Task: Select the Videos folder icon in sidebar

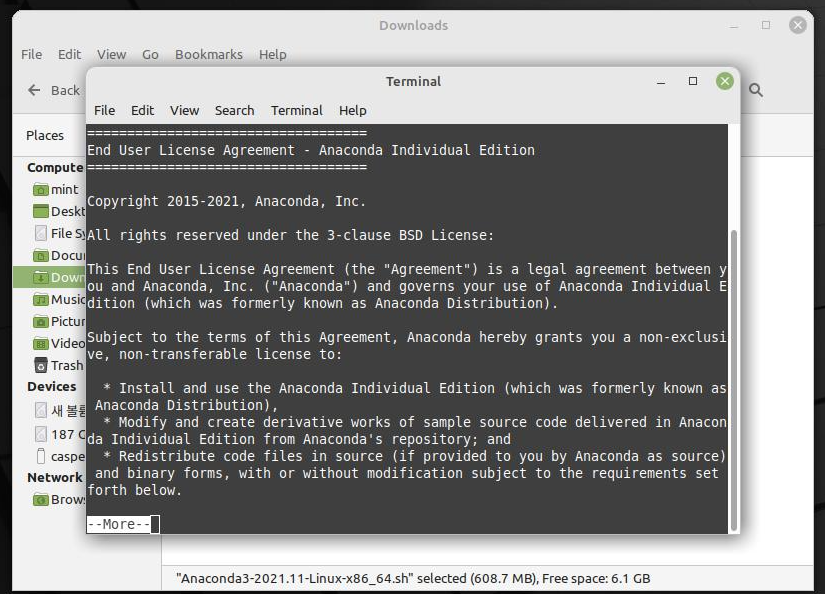Action: click(x=41, y=344)
